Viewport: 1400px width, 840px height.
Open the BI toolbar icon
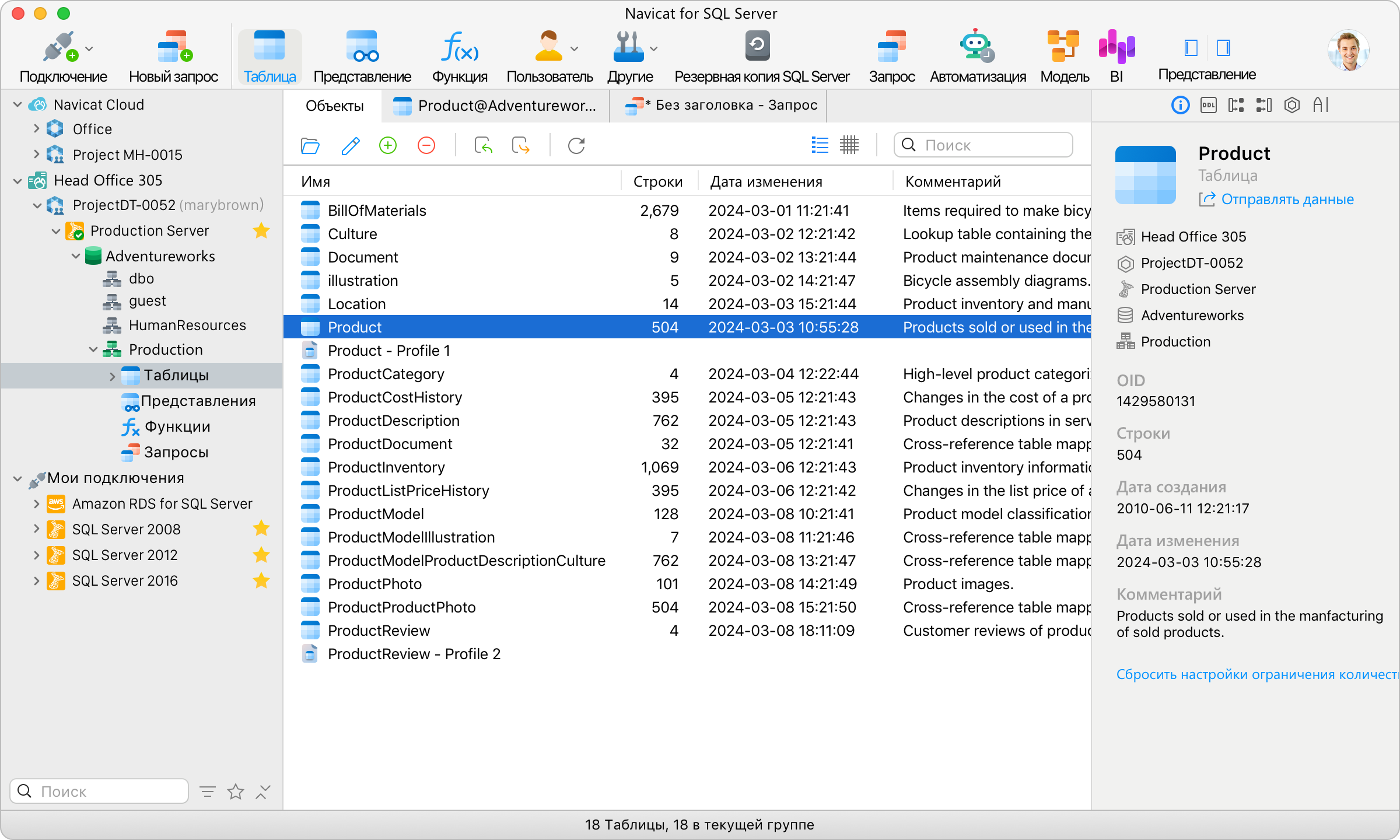tap(1116, 47)
